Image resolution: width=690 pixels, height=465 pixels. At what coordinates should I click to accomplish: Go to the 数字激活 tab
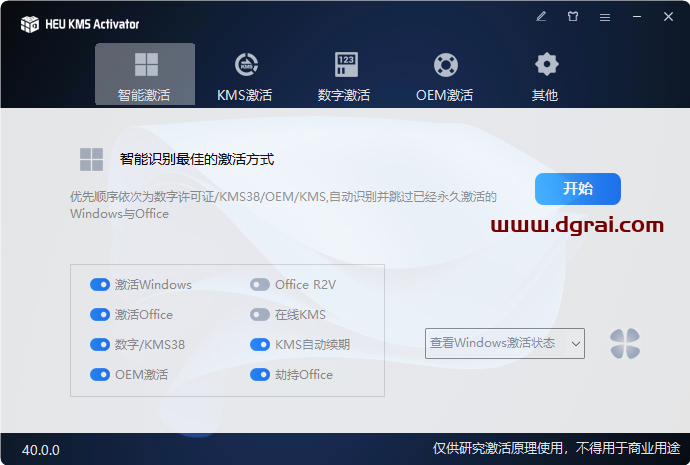point(344,77)
